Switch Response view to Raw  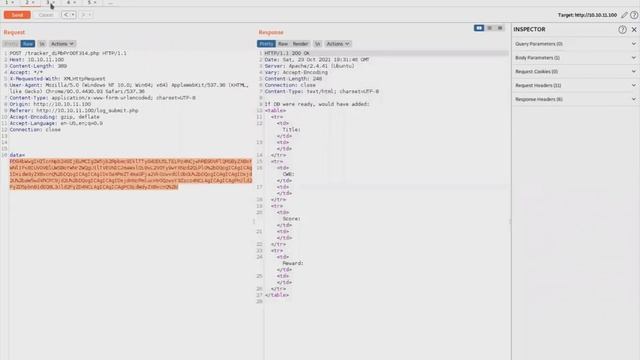pos(283,44)
